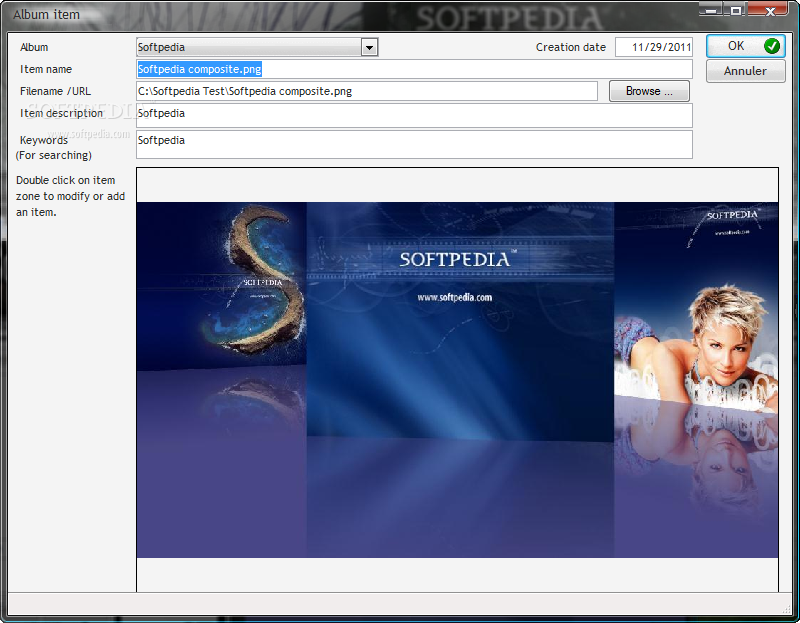Click the green checkmark icon on OK
Viewport: 800px width, 623px height.
771,46
